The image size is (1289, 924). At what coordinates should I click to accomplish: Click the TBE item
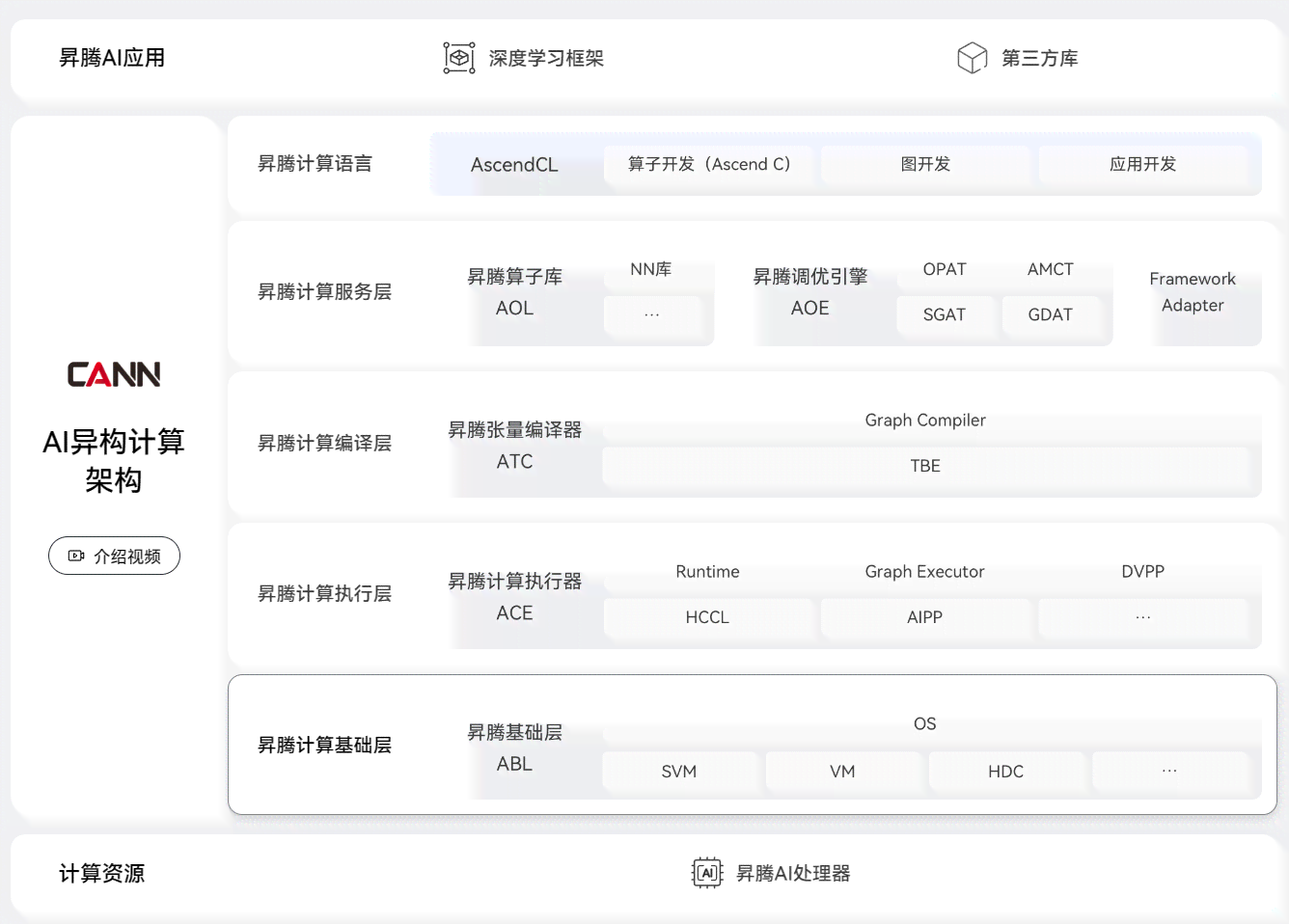click(x=925, y=466)
